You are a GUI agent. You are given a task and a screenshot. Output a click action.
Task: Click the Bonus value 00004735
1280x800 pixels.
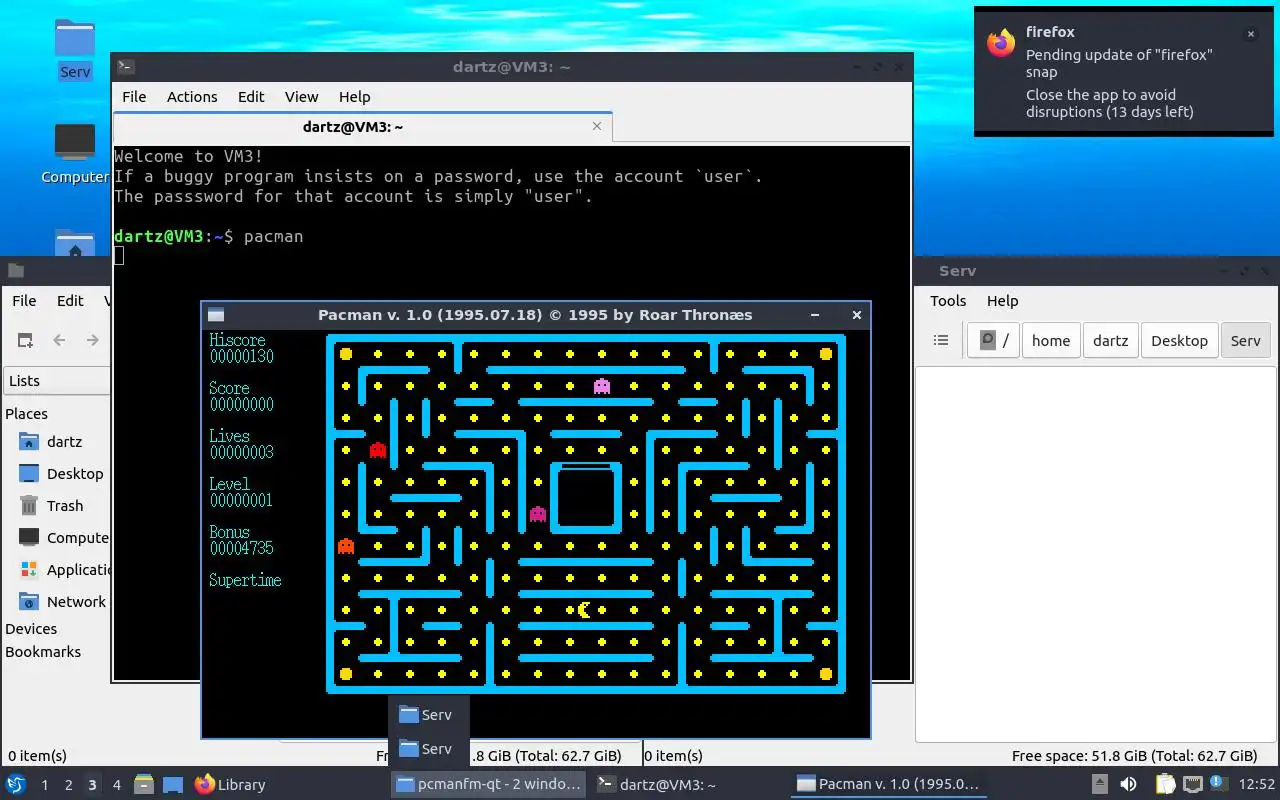pos(242,549)
